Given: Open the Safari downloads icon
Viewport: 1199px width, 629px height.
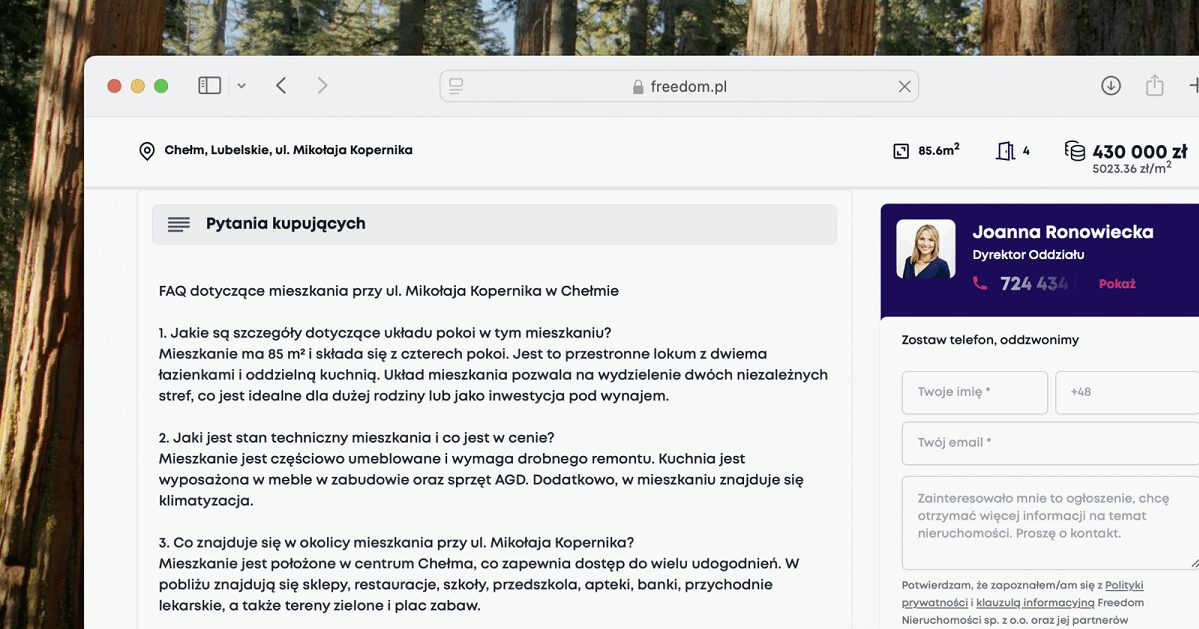Looking at the screenshot, I should click(x=1110, y=86).
